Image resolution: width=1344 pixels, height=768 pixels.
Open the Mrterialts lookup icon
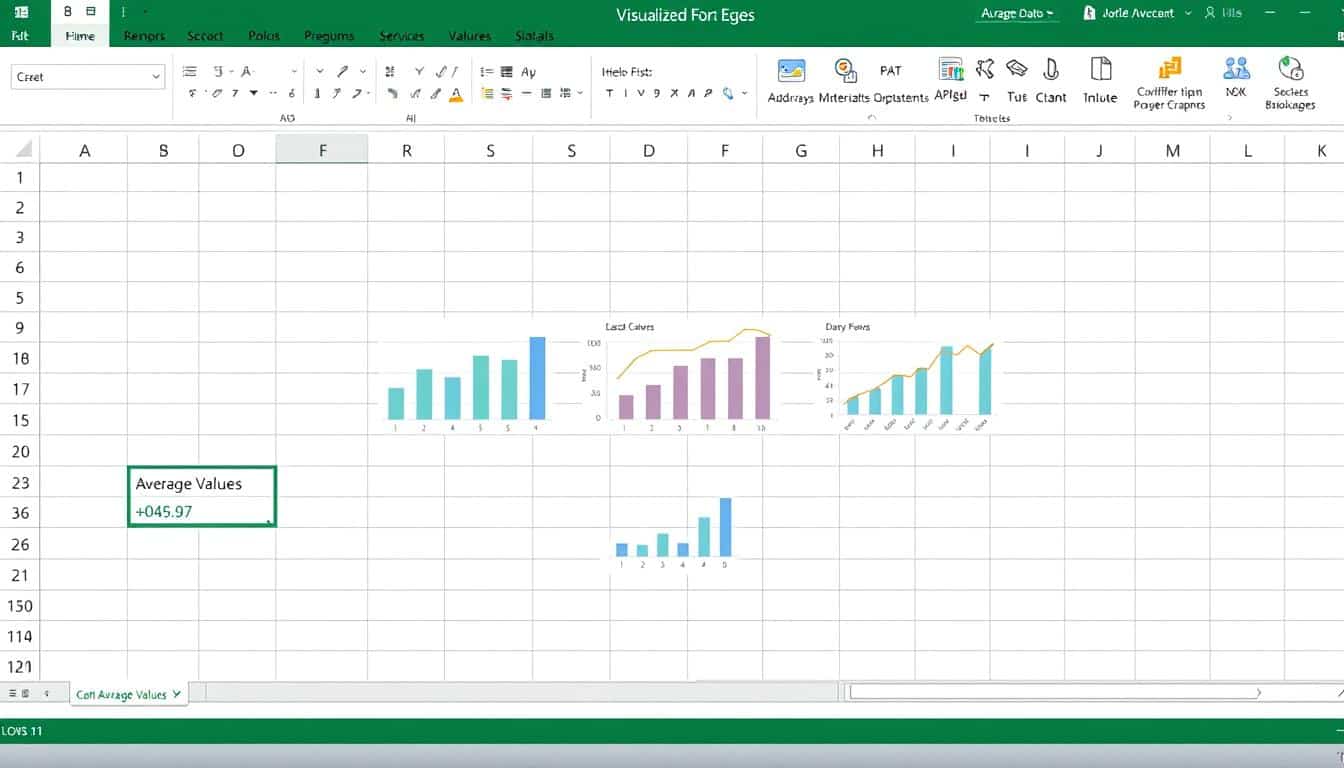[846, 72]
